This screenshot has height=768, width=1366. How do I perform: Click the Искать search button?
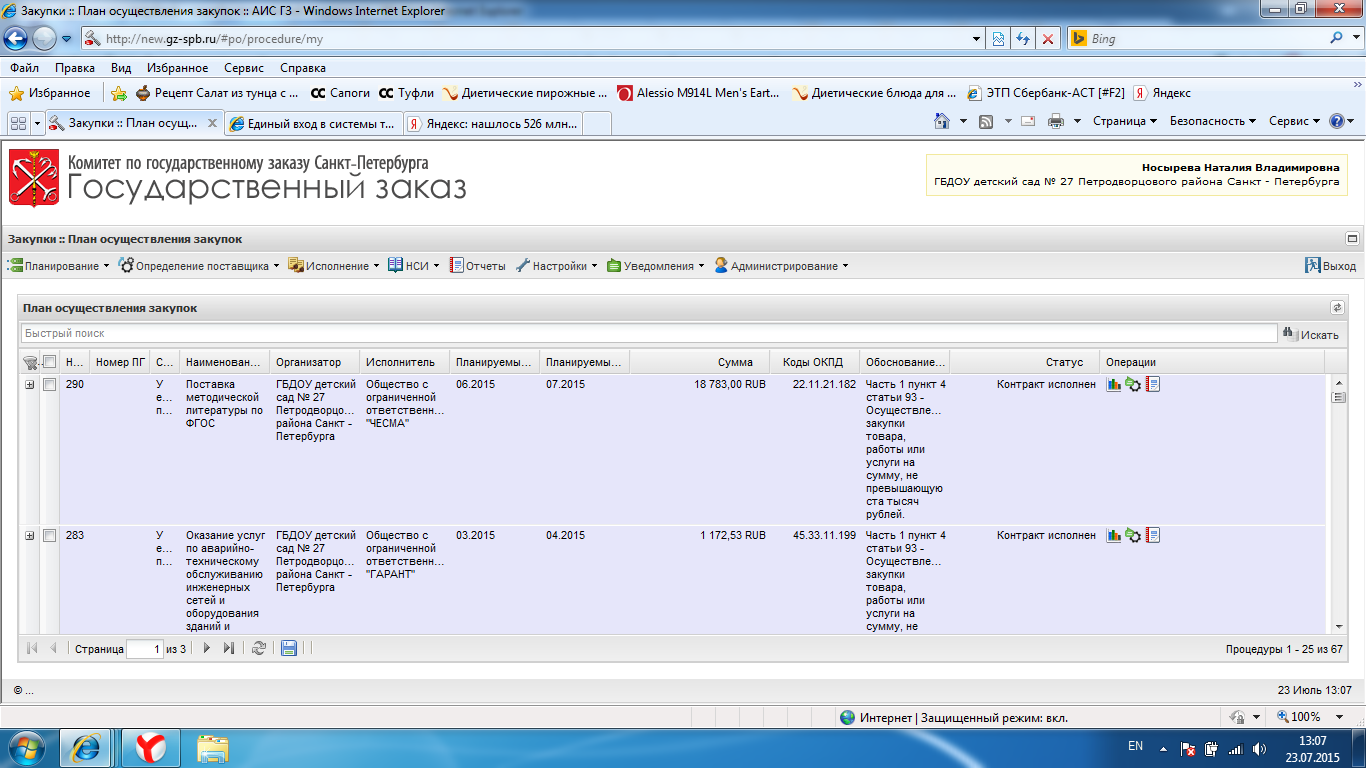[x=1311, y=334]
